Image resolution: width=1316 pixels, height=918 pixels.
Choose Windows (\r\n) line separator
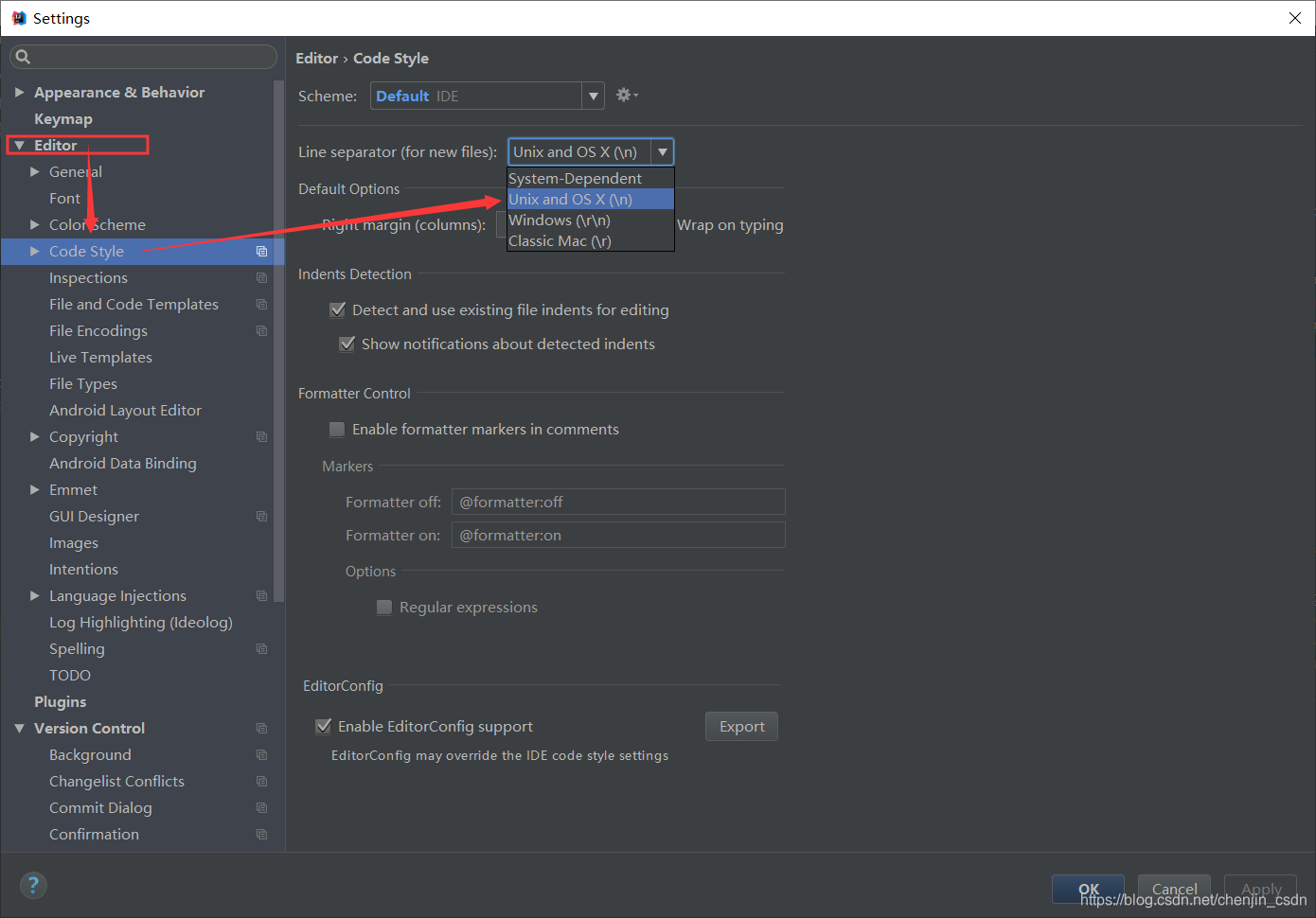click(591, 220)
